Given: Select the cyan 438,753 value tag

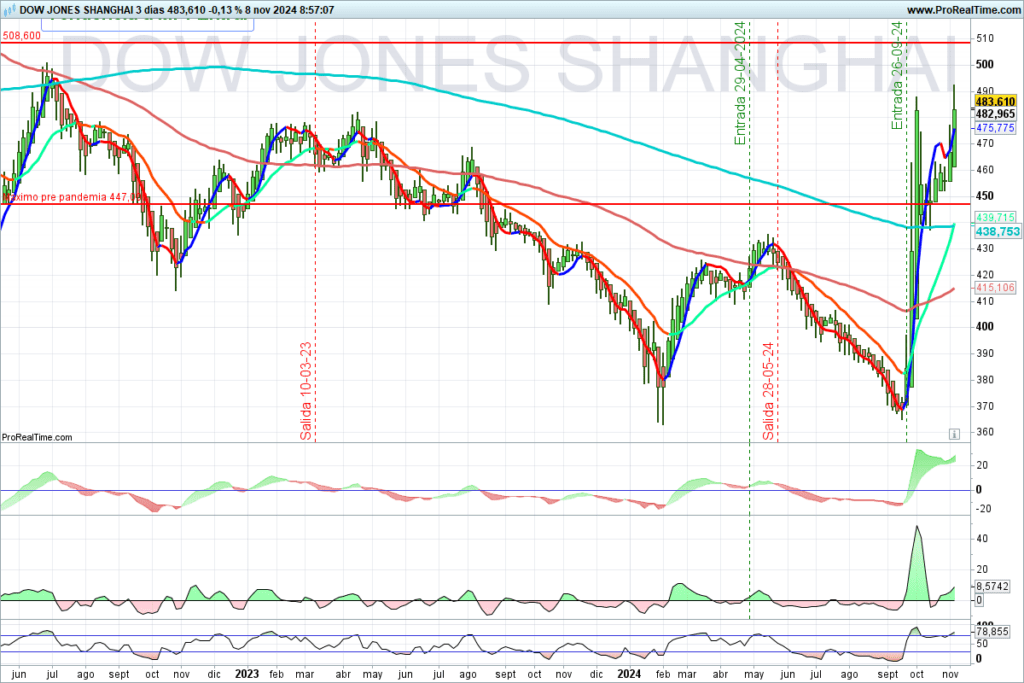Looking at the screenshot, I should (x=998, y=232).
